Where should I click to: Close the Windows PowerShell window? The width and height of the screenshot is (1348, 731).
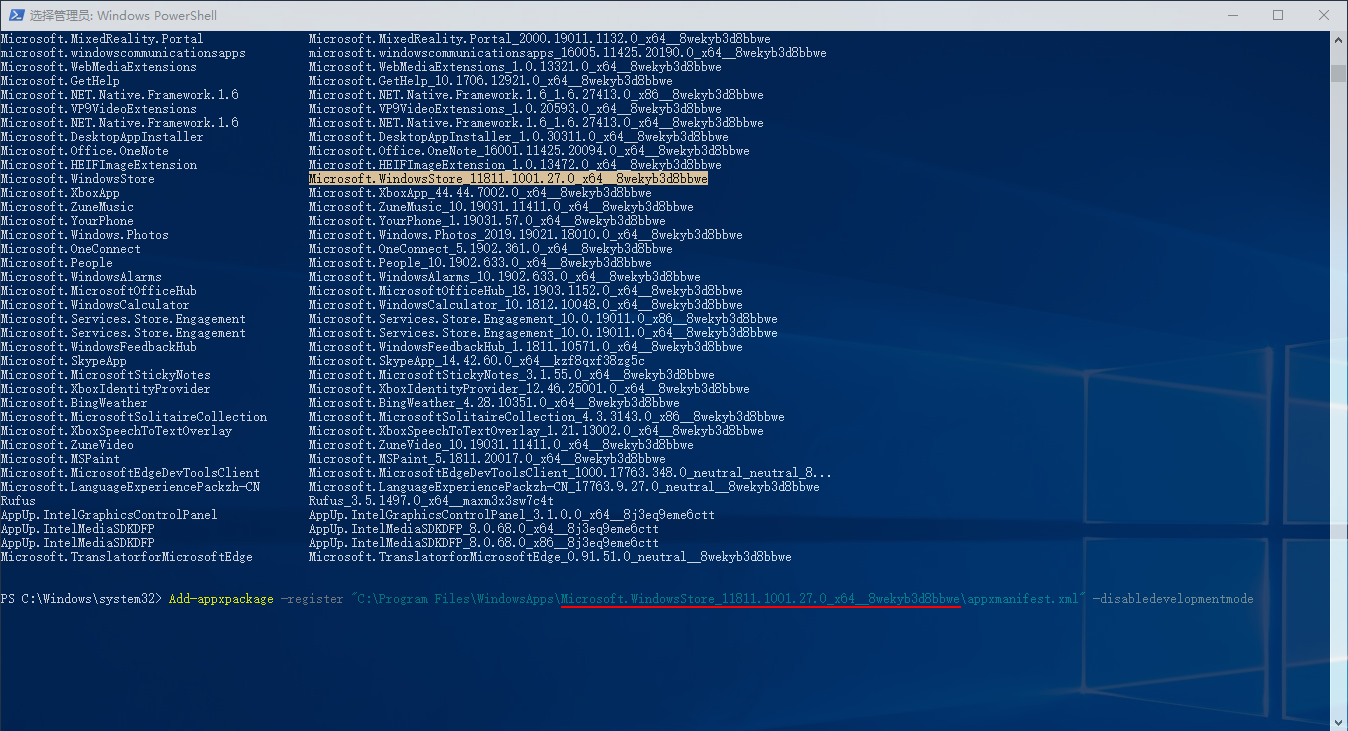[1324, 15]
